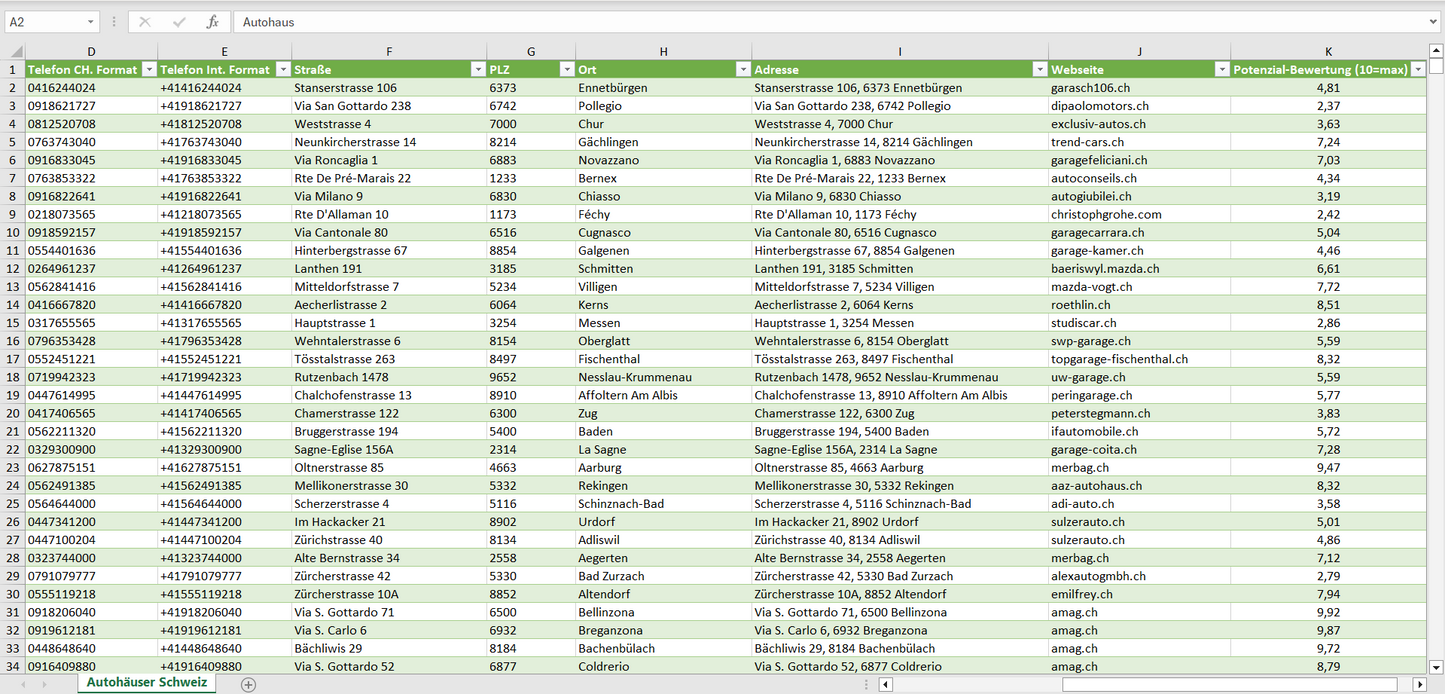Expand the Name Box dropdown arrow

pyautogui.click(x=90, y=22)
